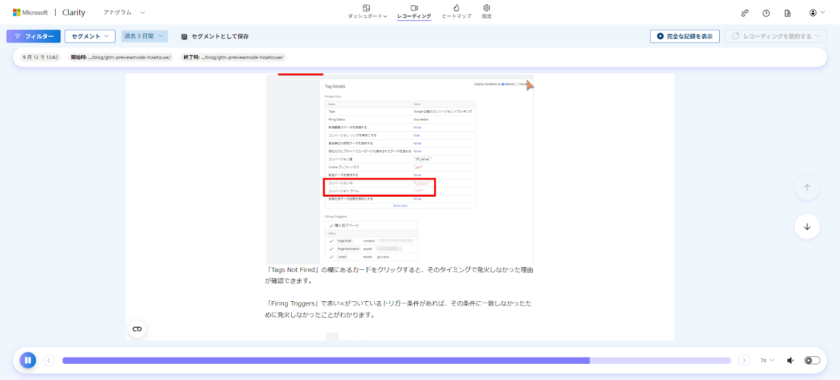840x380 pixels.
Task: Open the Clarity home link
Action: click(73, 12)
